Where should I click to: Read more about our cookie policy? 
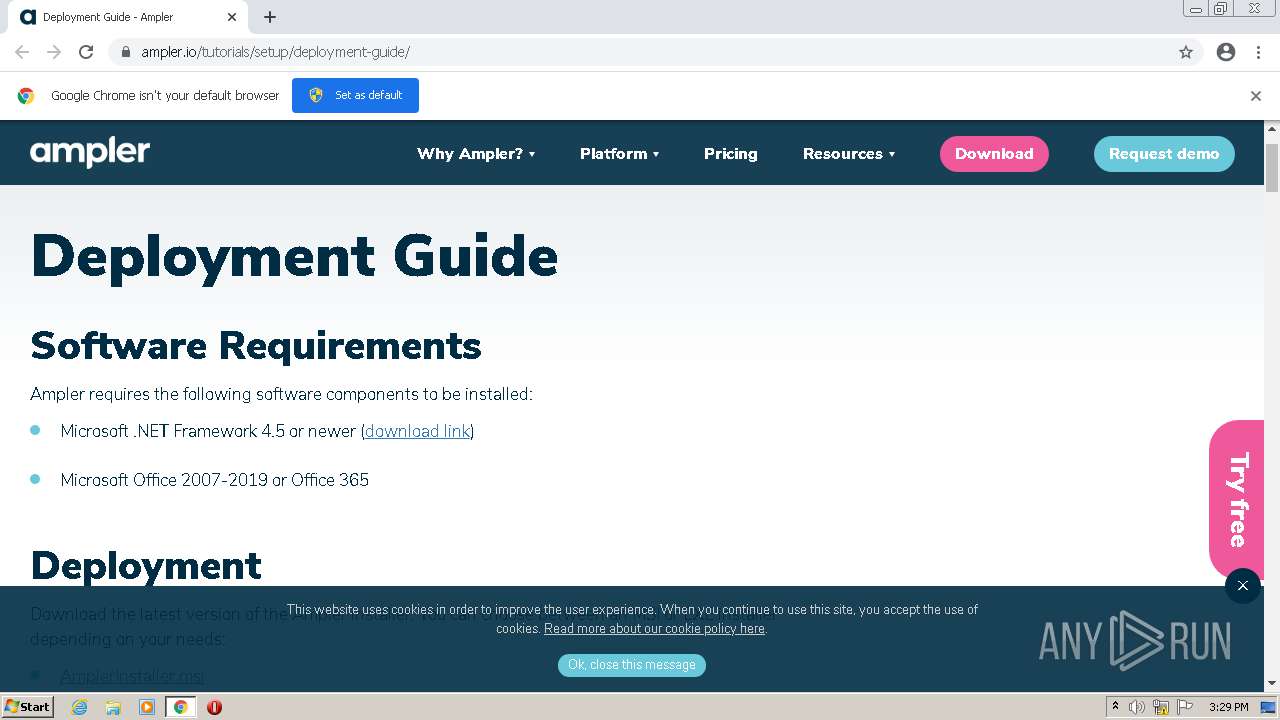point(654,629)
